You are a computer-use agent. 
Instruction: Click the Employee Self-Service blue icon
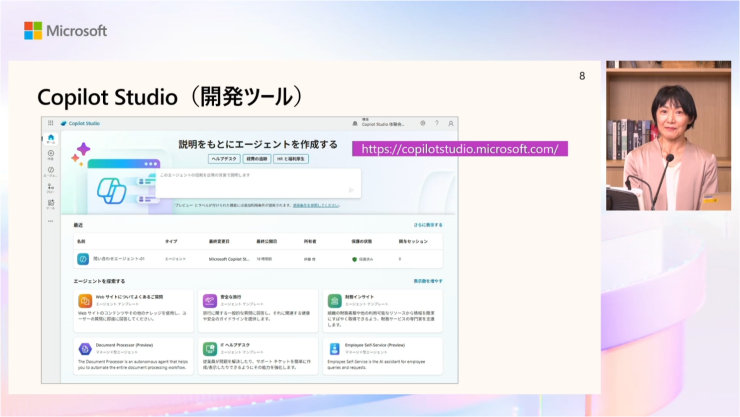[335, 349]
